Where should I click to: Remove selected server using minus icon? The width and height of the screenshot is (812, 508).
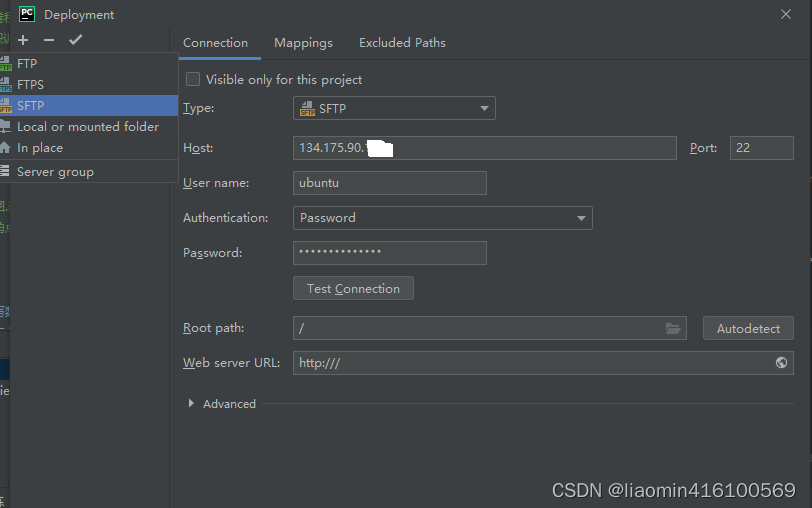(x=49, y=40)
